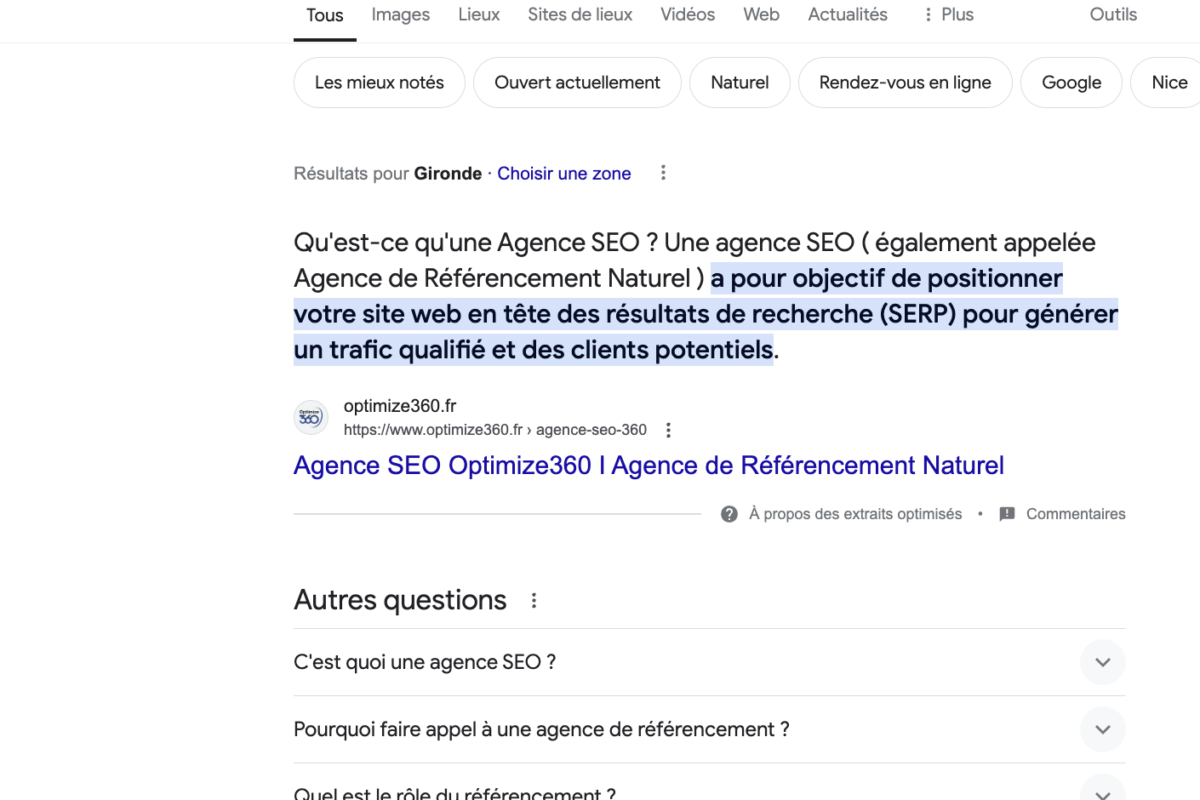Open the Actualités tab
The height and width of the screenshot is (800, 1200).
[x=847, y=15]
